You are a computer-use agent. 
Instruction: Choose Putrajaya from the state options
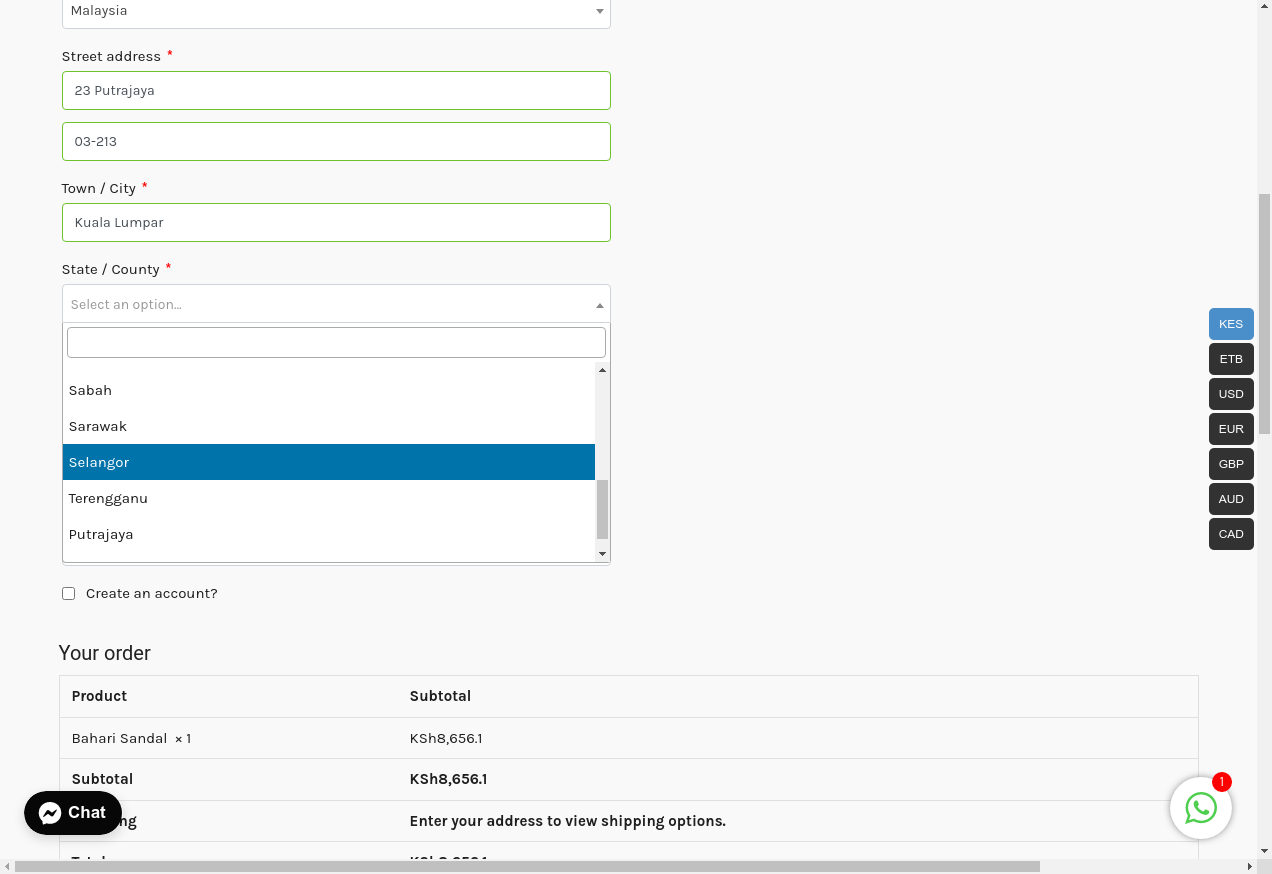328,534
